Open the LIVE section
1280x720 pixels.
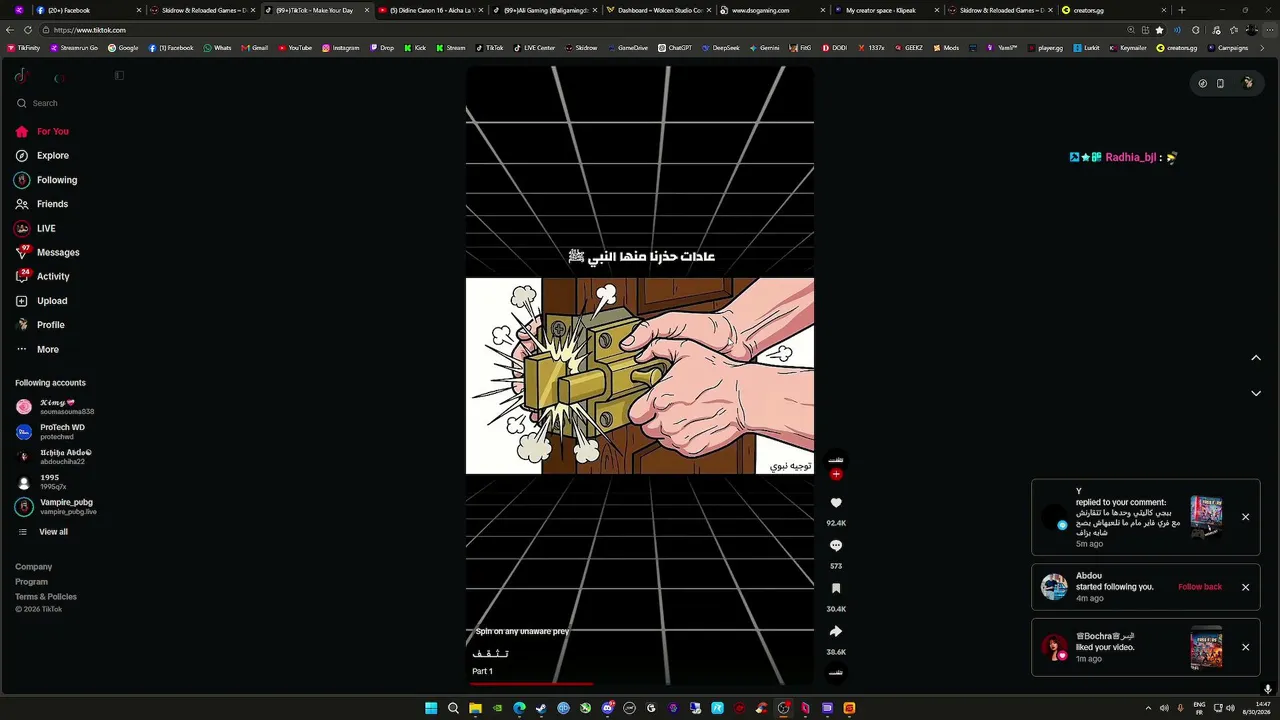click(37, 228)
